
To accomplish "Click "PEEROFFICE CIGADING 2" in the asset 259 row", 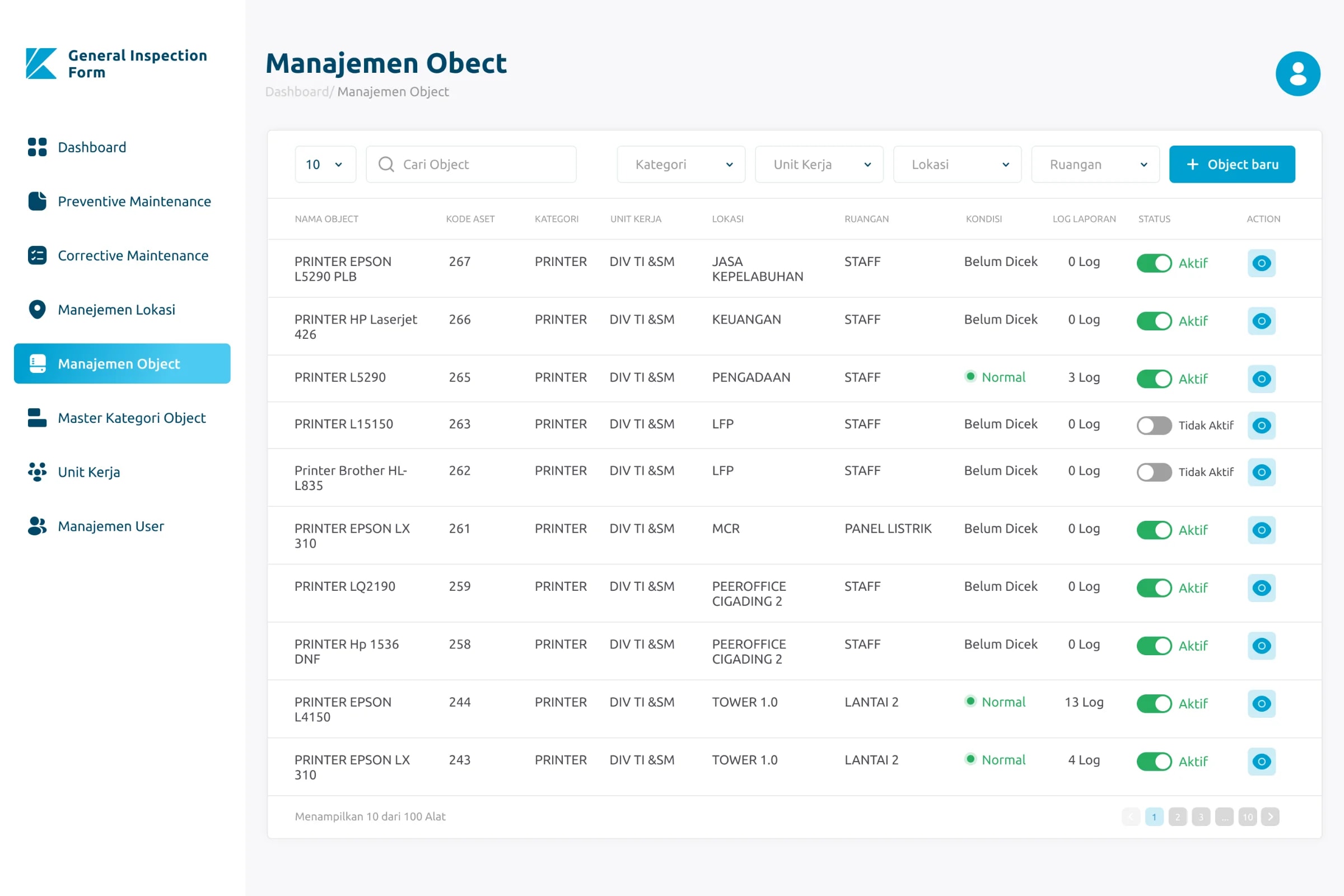I will (x=749, y=594).
